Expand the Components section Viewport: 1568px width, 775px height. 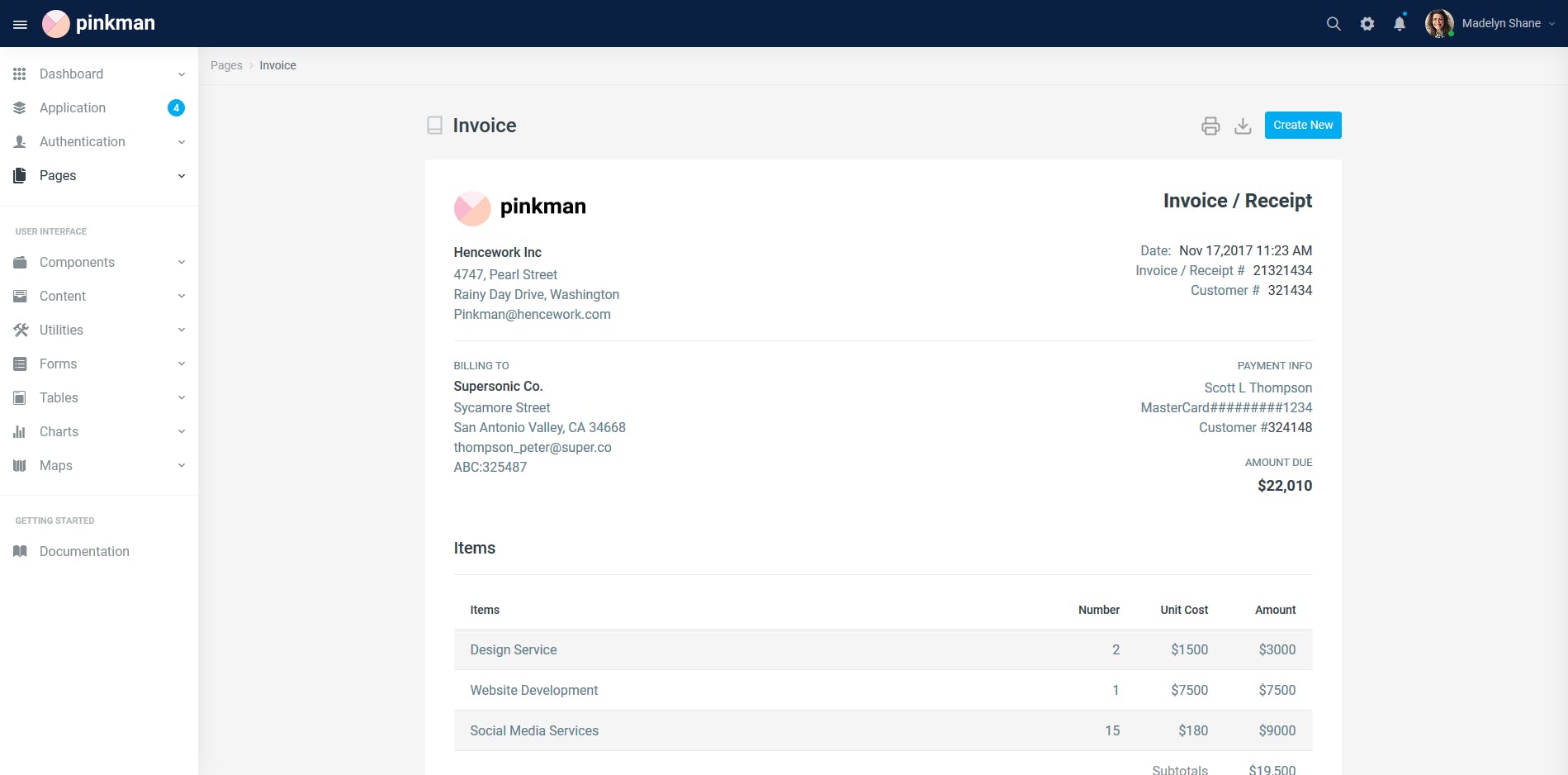pyautogui.click(x=77, y=262)
